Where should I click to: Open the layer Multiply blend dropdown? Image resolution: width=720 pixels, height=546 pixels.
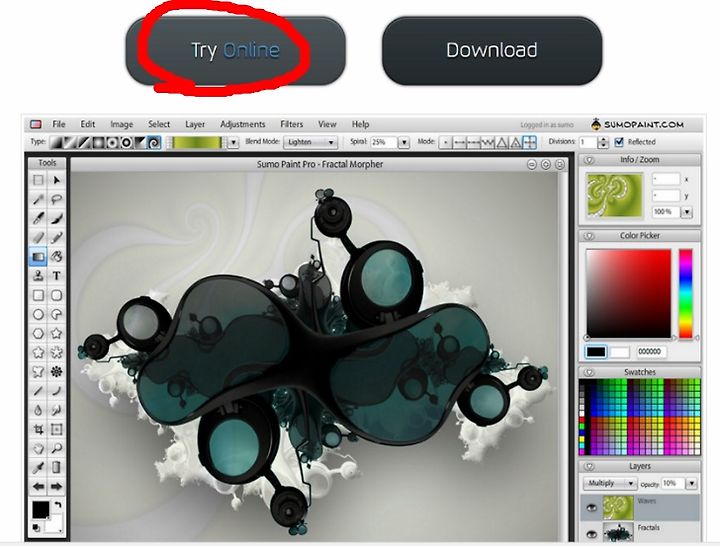click(610, 483)
